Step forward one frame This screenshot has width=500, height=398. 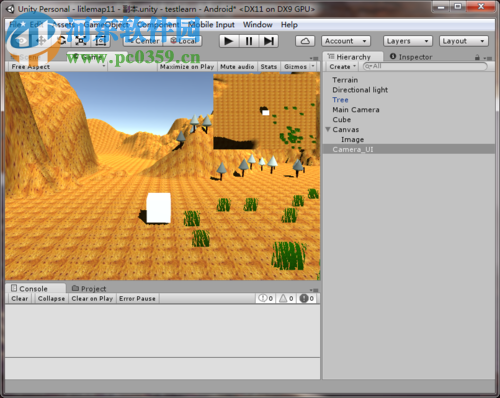[269, 41]
